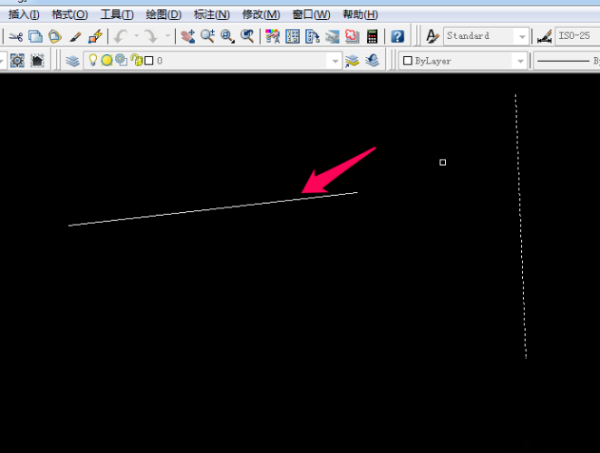
Task: Click layer 0 color square
Action: click(149, 60)
